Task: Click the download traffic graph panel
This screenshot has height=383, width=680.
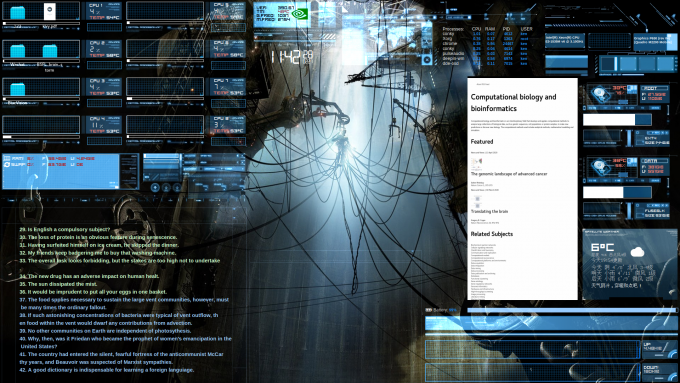Action: coord(533,373)
